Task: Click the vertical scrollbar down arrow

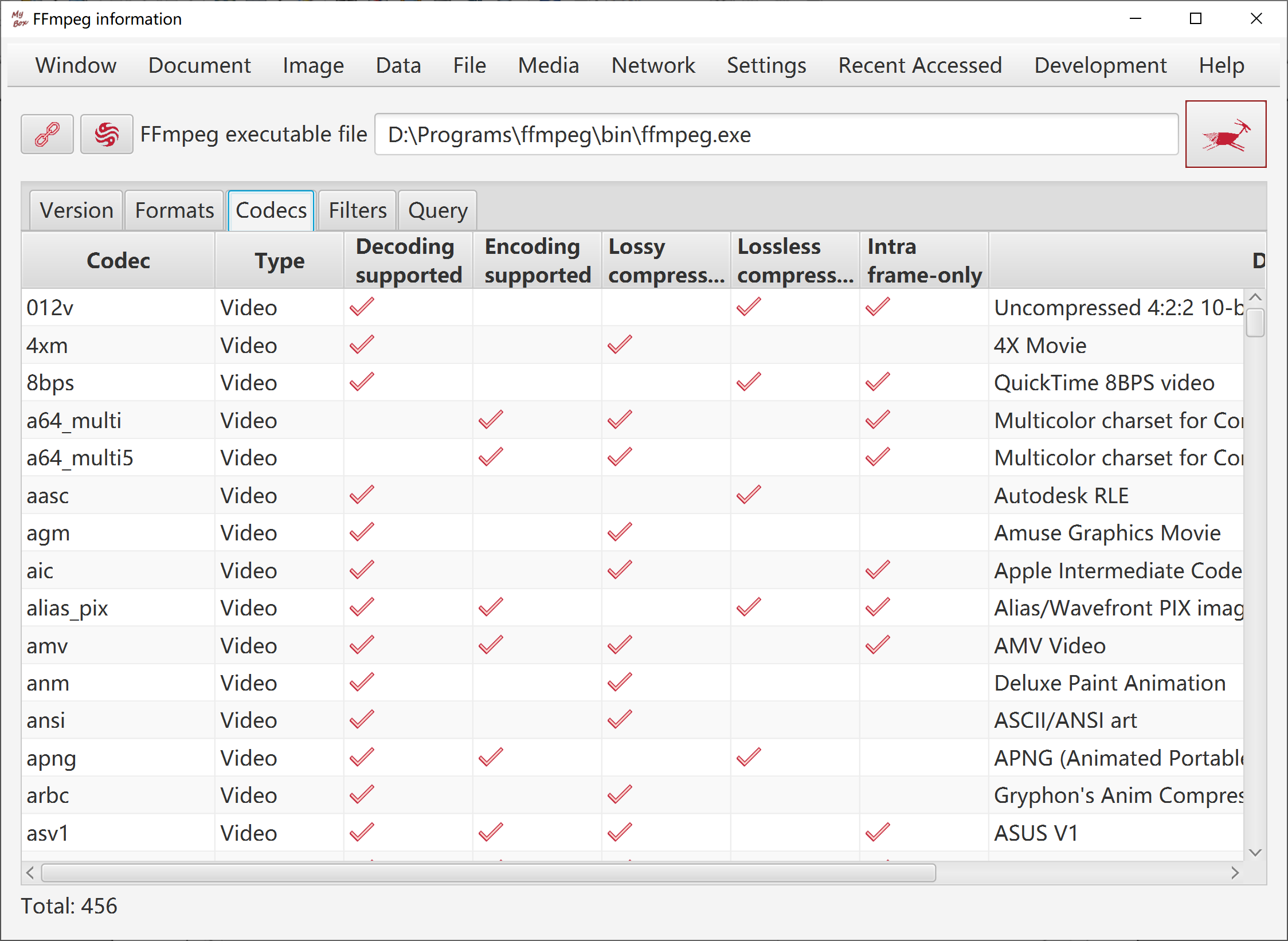Action: (1255, 853)
